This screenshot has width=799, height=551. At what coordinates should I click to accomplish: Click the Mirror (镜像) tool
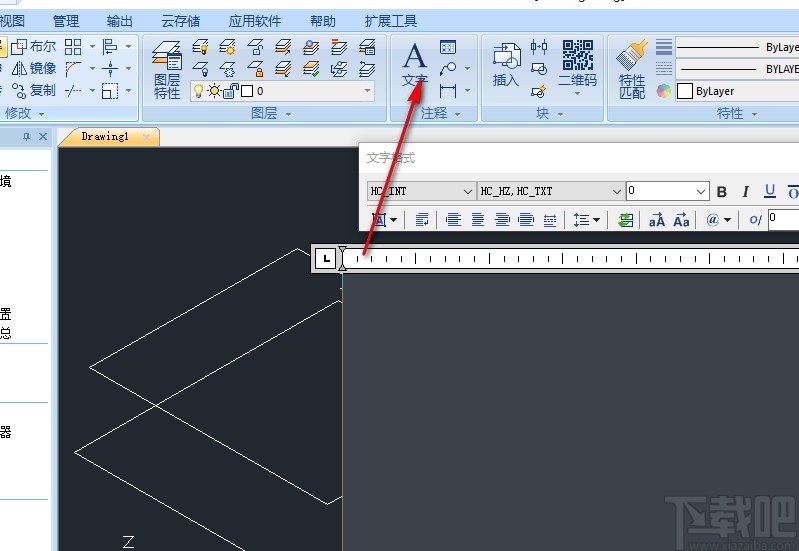[x=33, y=68]
